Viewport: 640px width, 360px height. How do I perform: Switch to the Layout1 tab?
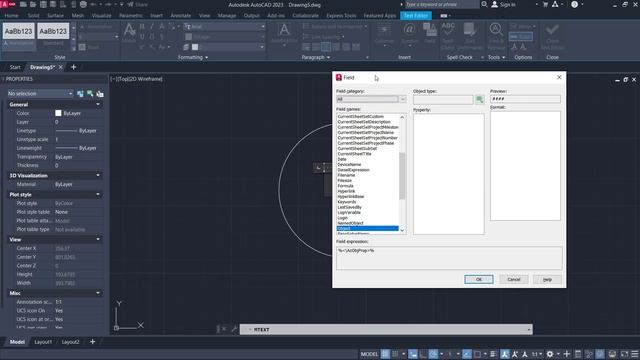[x=43, y=342]
